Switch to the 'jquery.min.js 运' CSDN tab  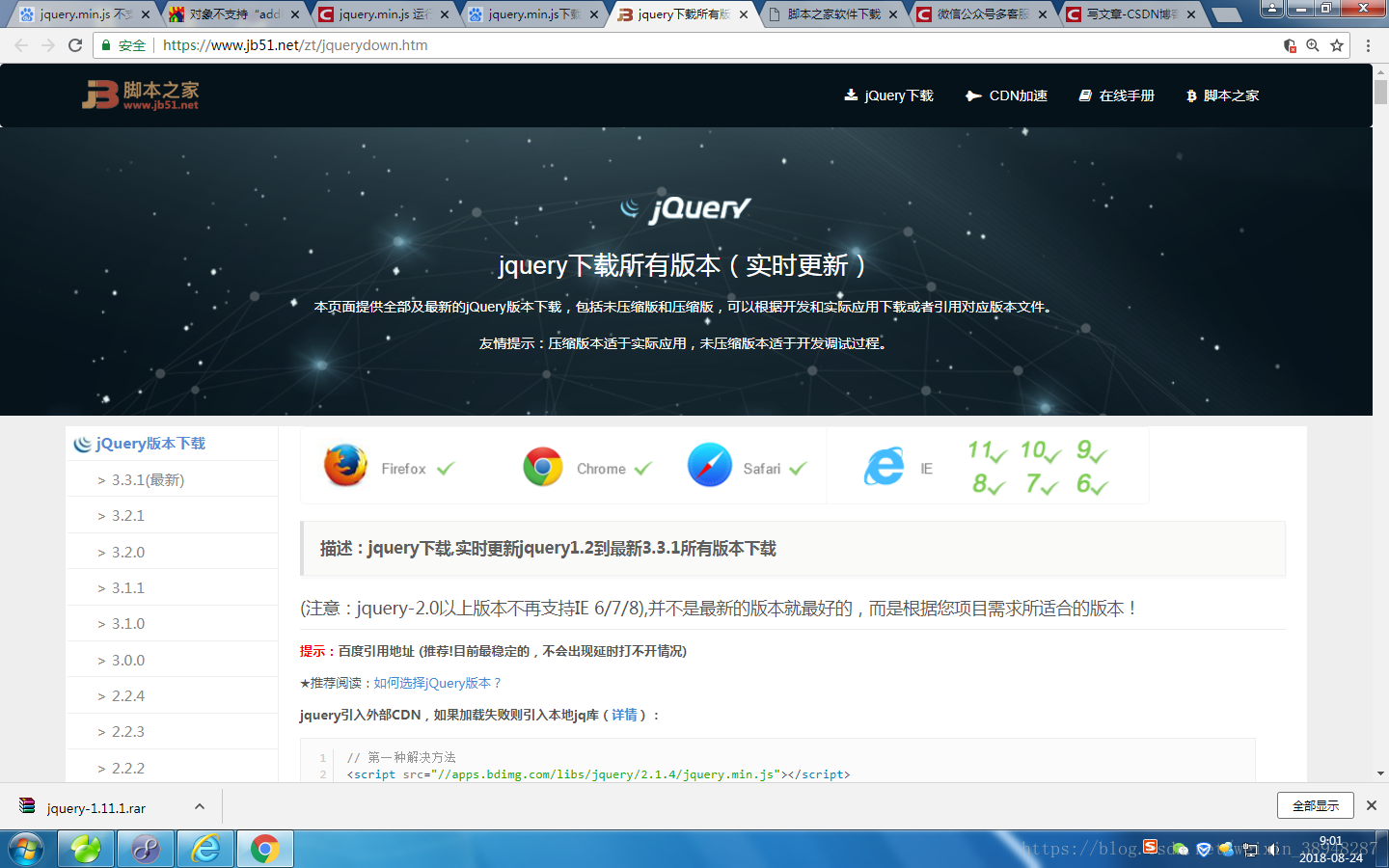point(382,14)
